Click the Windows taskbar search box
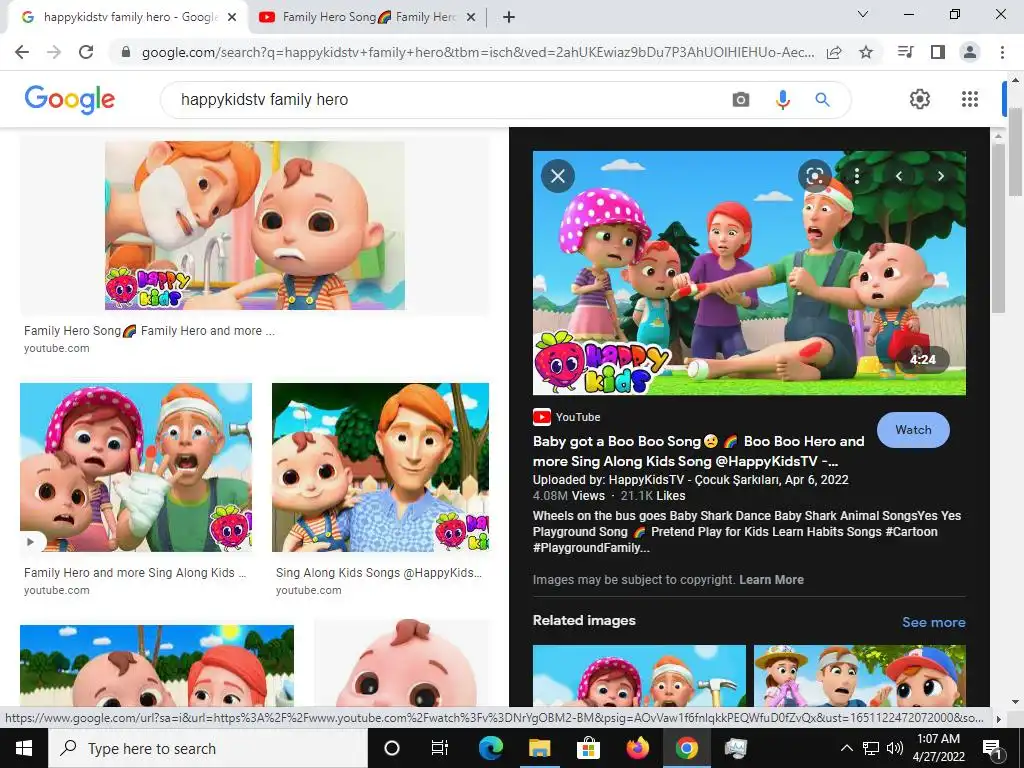Viewport: 1024px width, 768px height. (208, 748)
